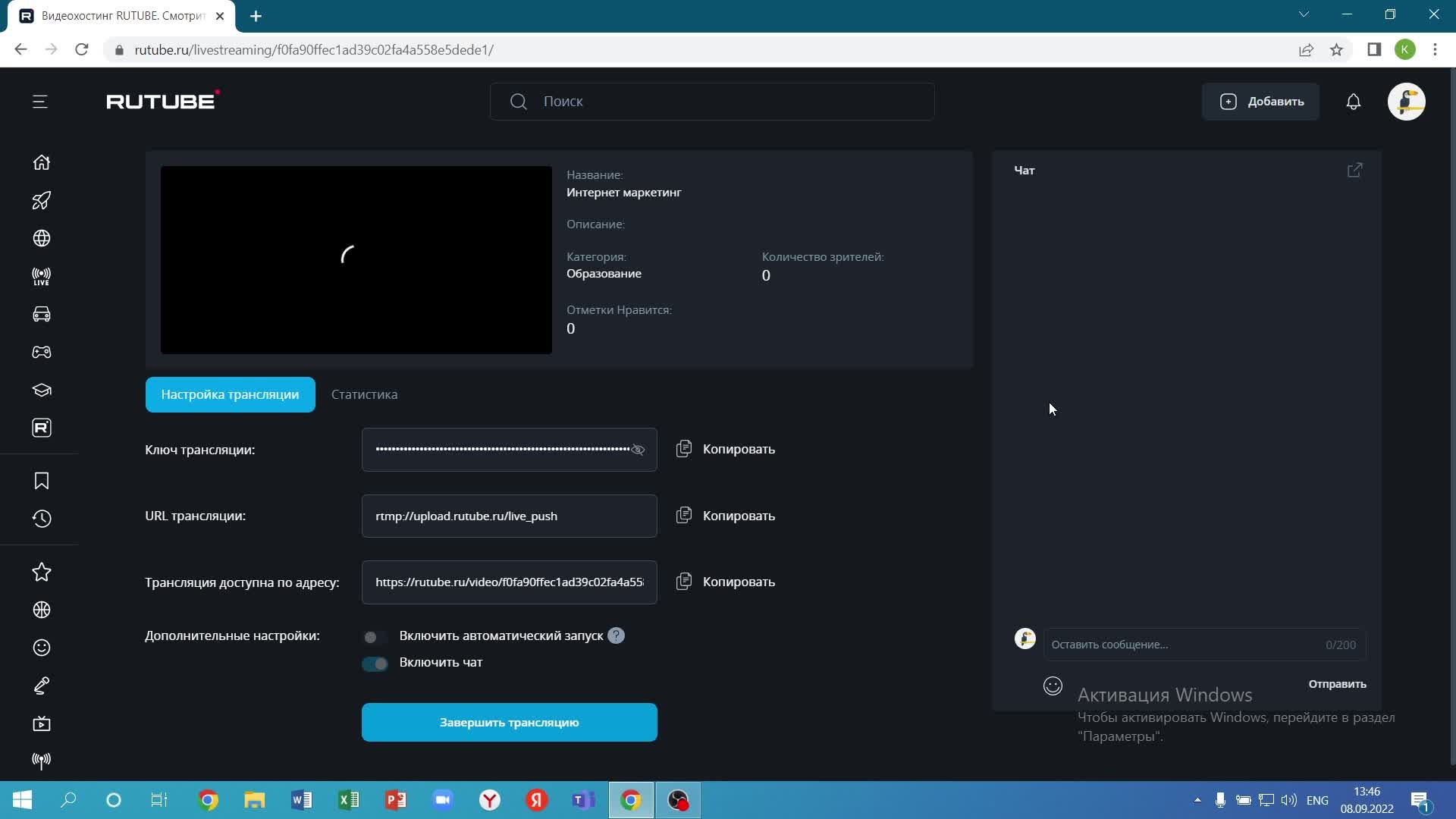Disable the 'Включить чат' toggle

375,664
